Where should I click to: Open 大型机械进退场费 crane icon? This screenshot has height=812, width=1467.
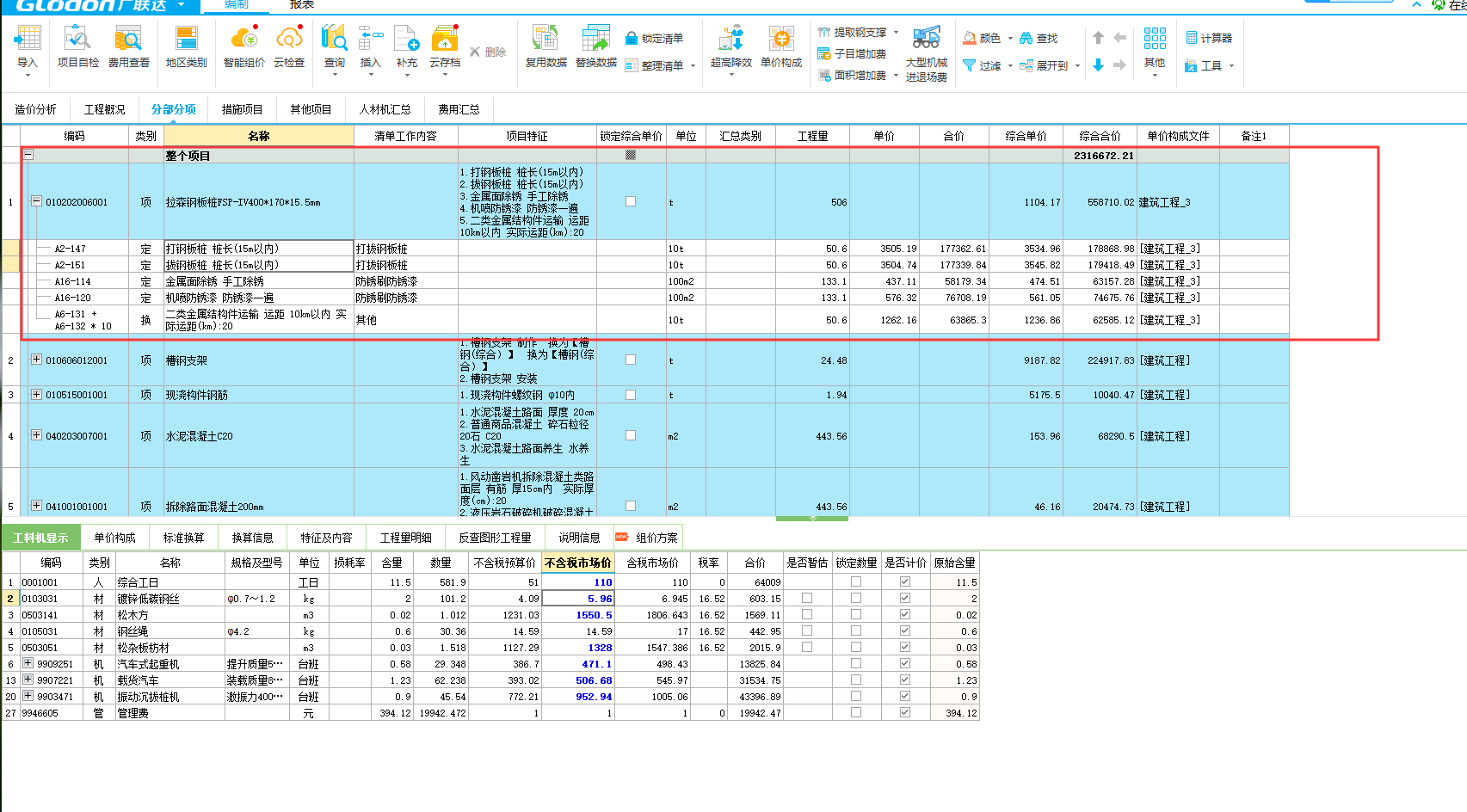[926, 39]
